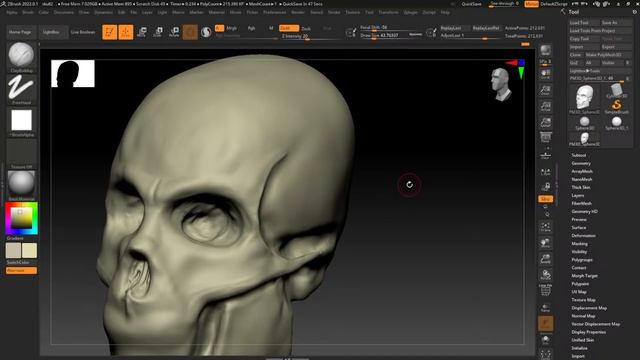640x360 pixels.
Task: Toggle the orange Alternate button
Action: point(21,271)
